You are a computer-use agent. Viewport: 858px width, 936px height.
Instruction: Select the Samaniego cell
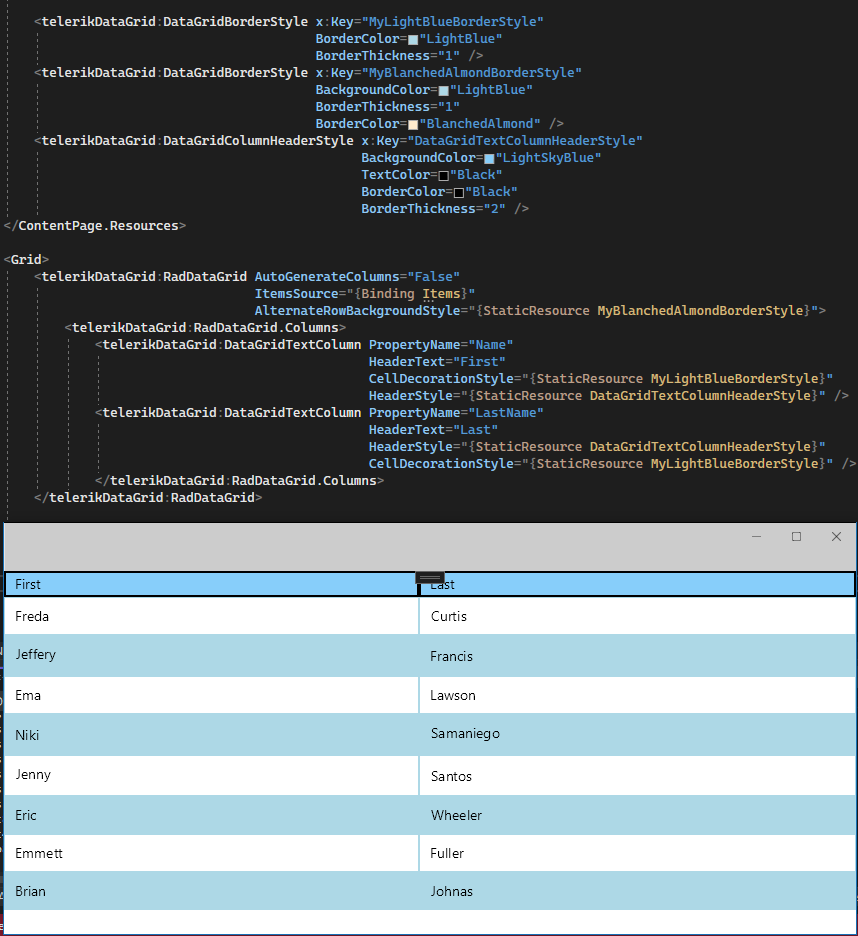click(x=637, y=735)
